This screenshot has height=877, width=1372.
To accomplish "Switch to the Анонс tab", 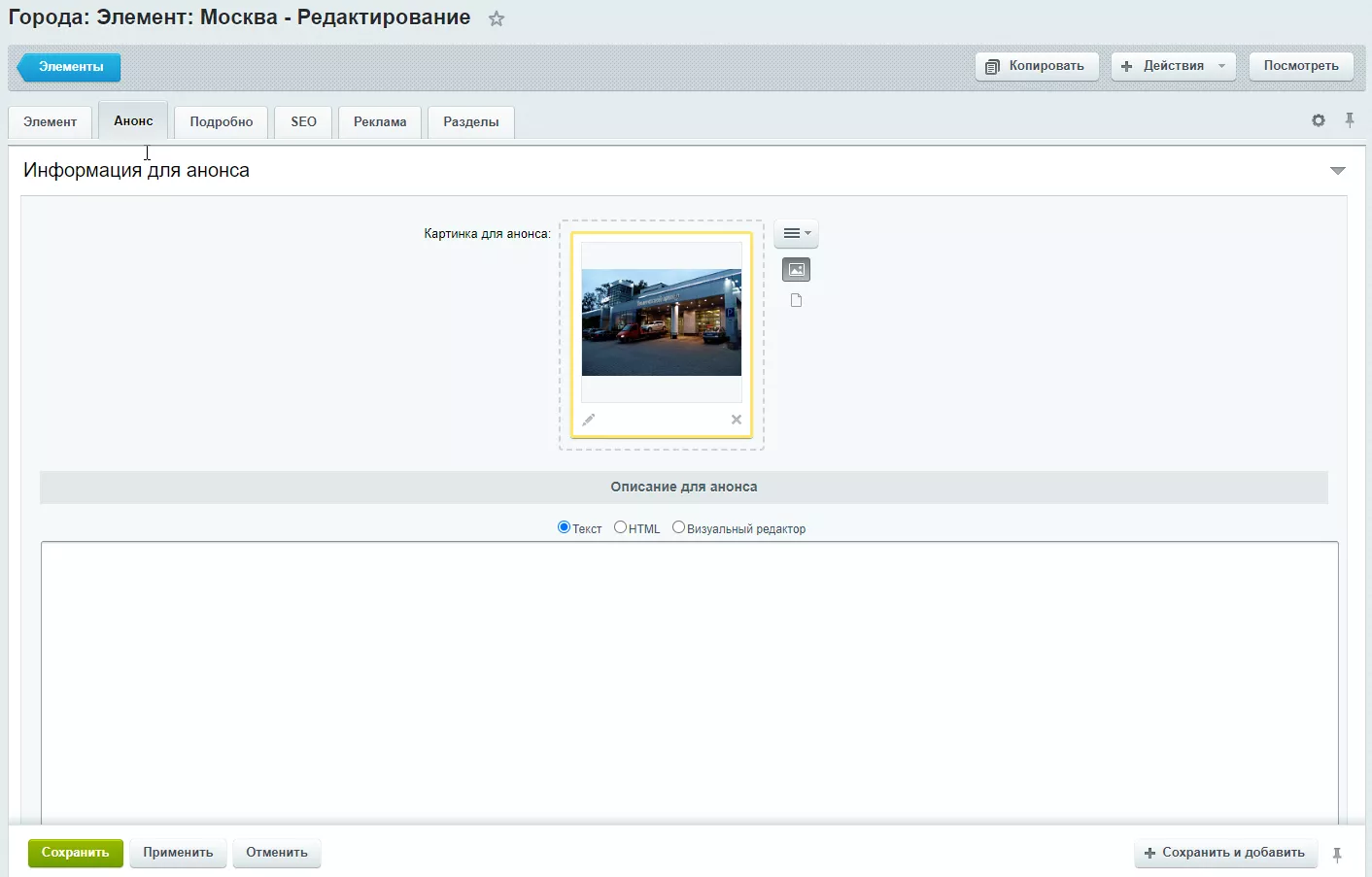I will (x=133, y=121).
